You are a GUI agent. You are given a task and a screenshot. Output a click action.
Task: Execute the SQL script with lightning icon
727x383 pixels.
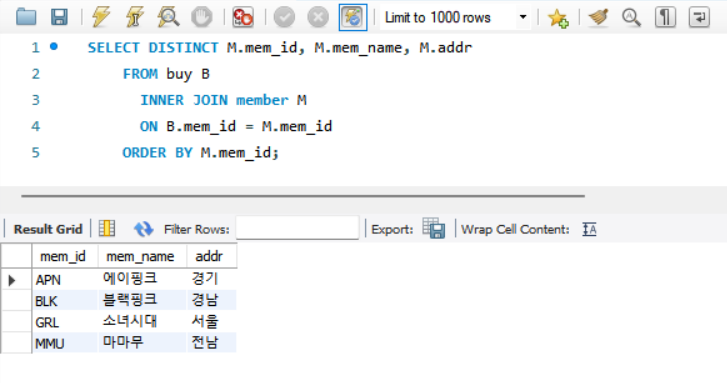click(x=101, y=17)
